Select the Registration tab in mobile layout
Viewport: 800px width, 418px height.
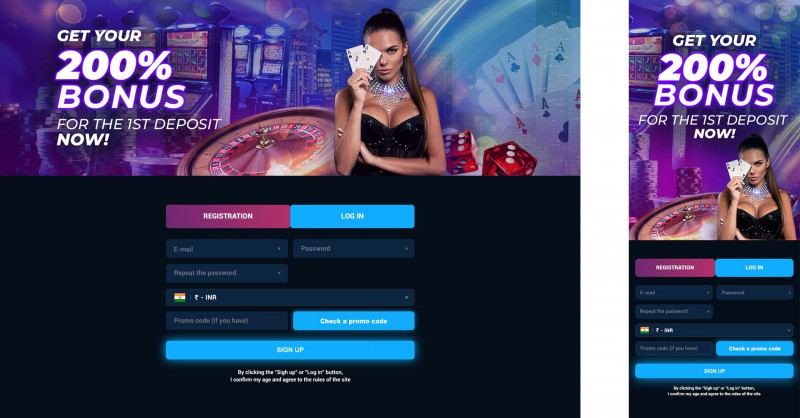point(675,267)
